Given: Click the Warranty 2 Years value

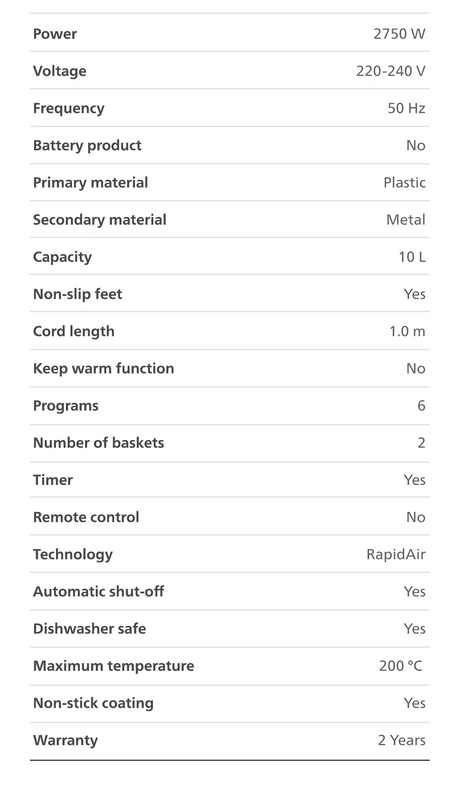Looking at the screenshot, I should pyautogui.click(x=402, y=740).
